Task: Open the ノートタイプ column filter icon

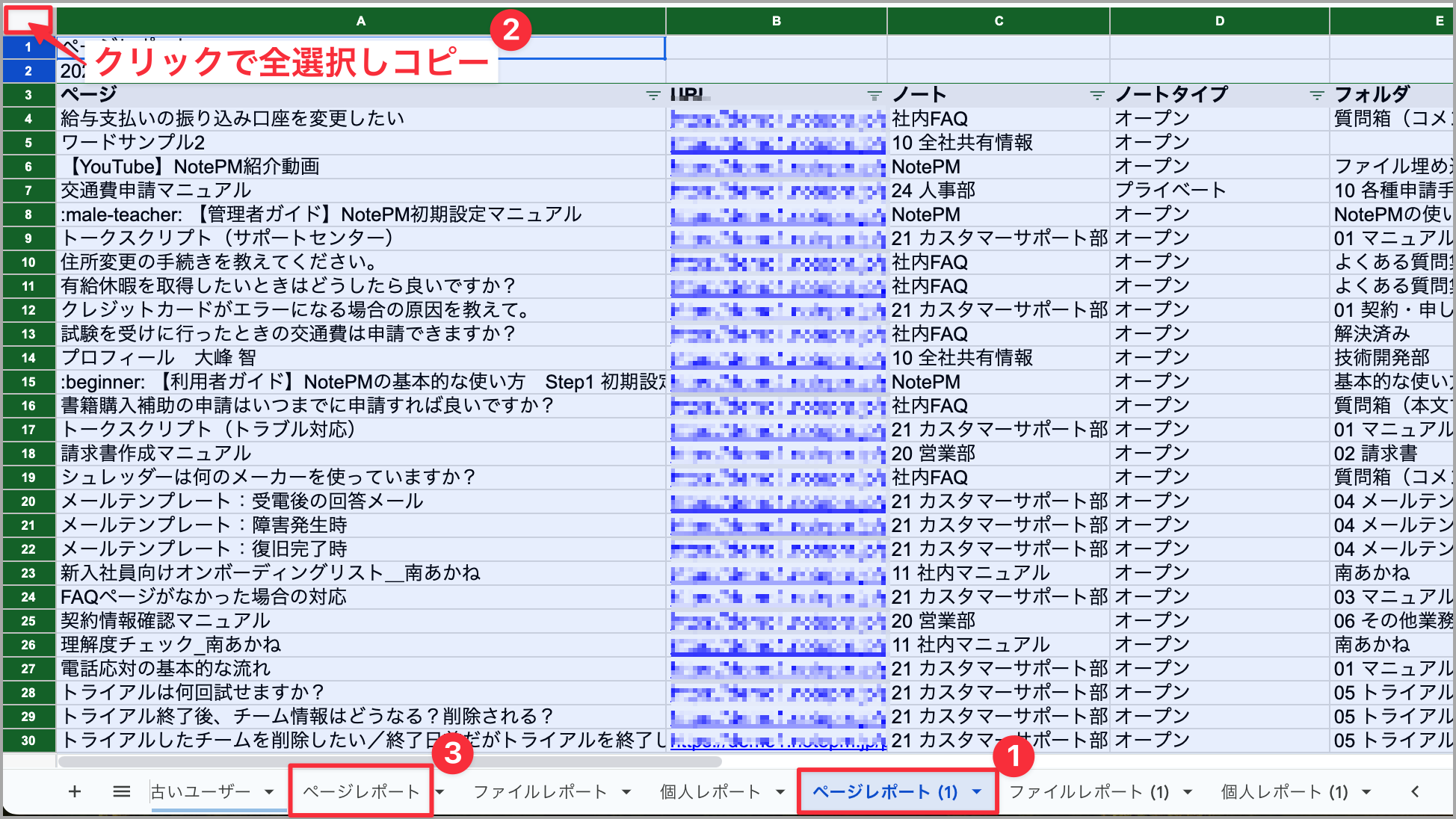Action: (1316, 95)
